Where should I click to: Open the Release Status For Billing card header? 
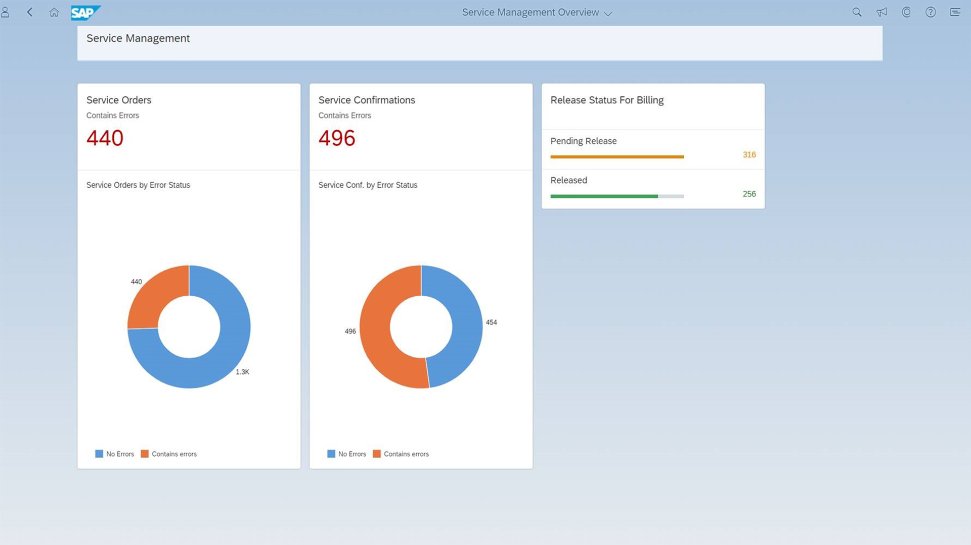(x=653, y=107)
